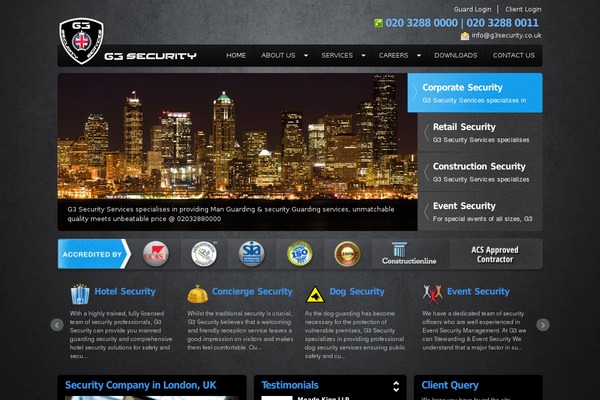Click the Concierge Security bell icon
The height and width of the screenshot is (400, 600).
197,294
